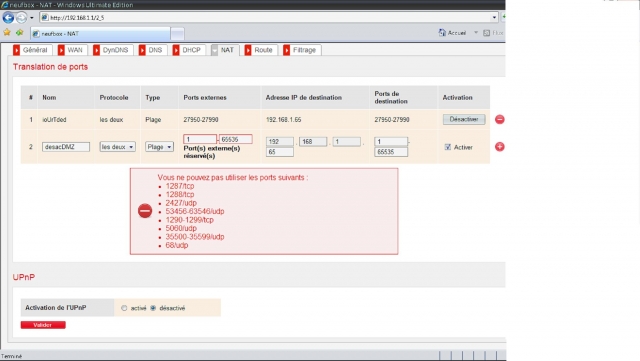
Task: Click external port end field 65535
Action: [236, 139]
